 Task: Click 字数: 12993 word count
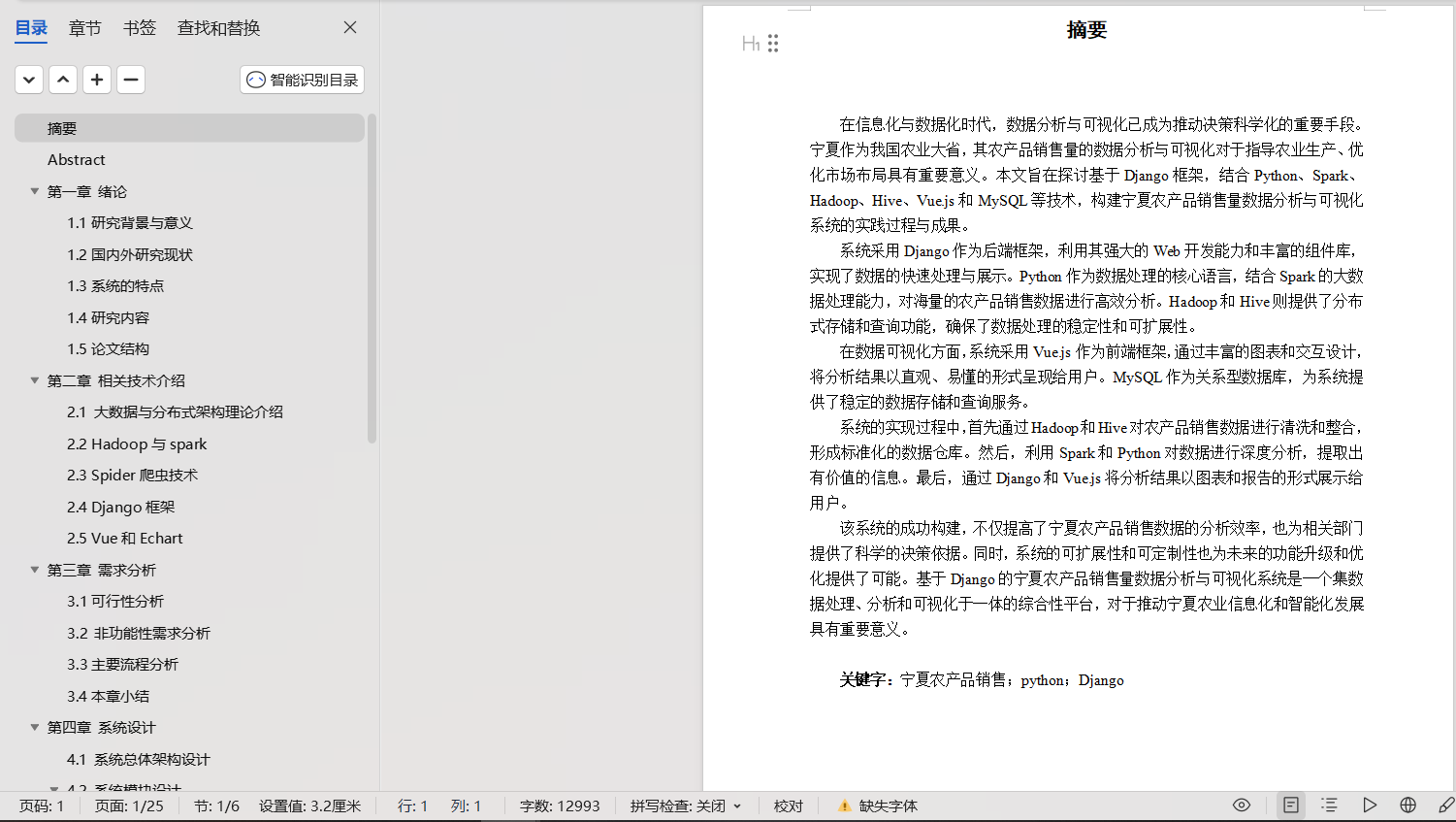click(560, 806)
